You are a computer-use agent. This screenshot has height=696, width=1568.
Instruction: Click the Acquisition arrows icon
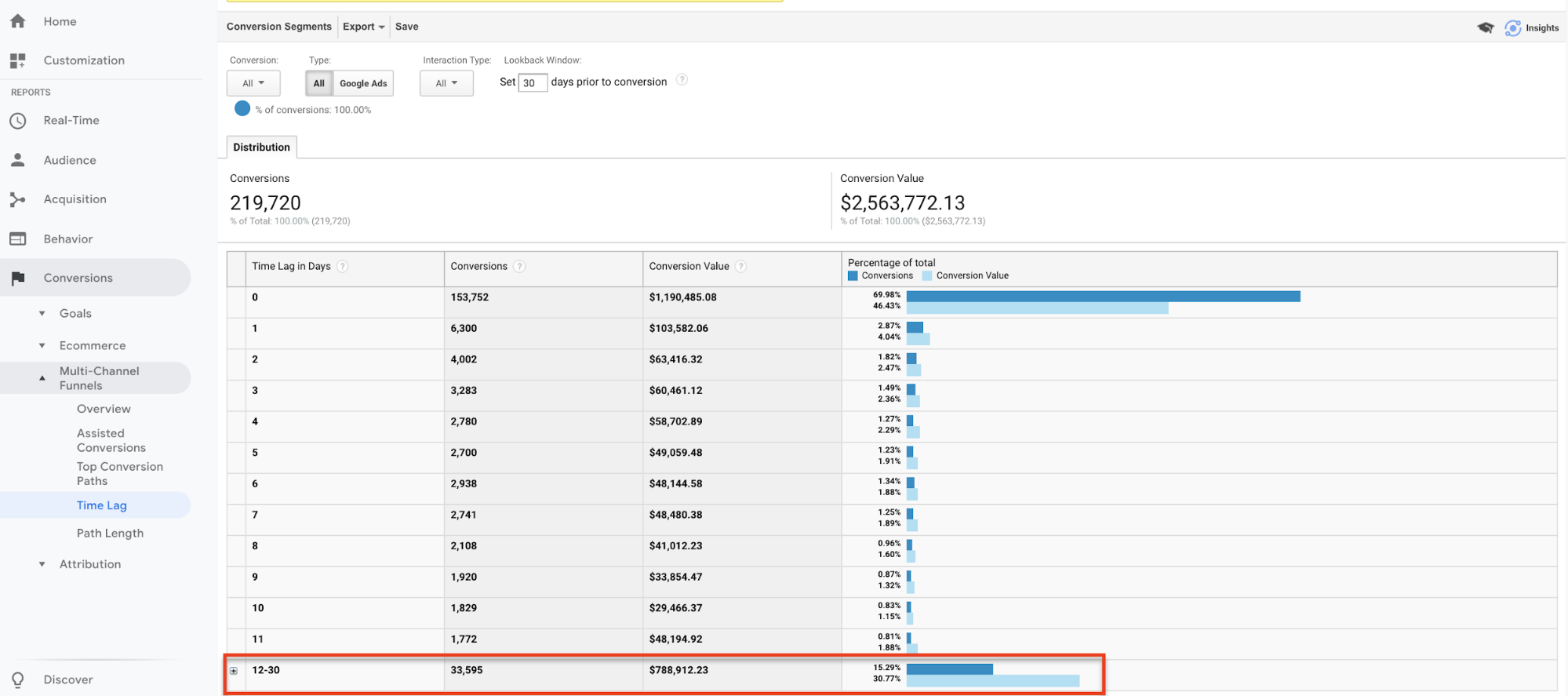(x=18, y=199)
